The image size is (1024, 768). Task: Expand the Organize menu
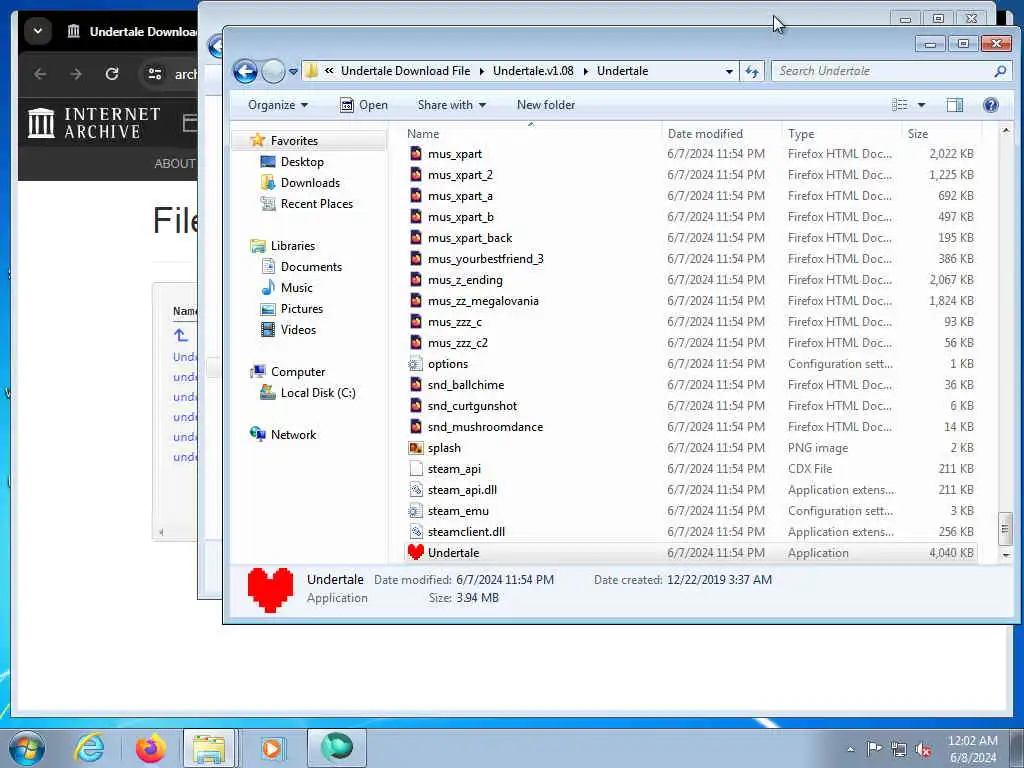click(x=278, y=105)
